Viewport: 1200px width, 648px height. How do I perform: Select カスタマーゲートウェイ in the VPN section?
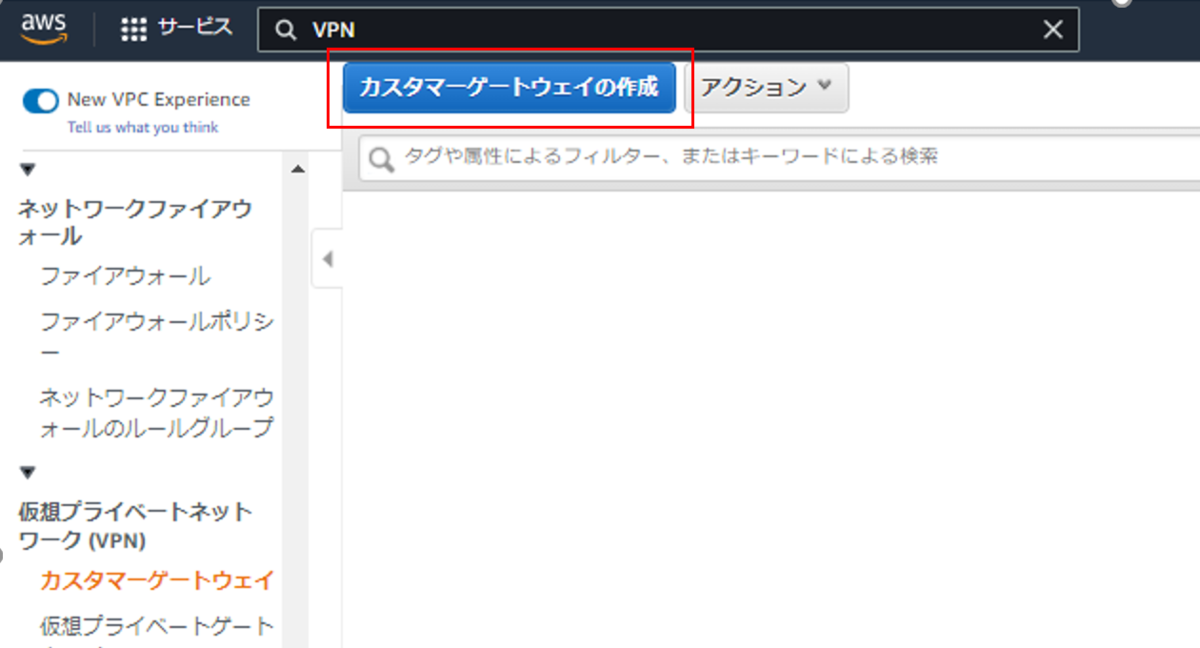click(157, 578)
